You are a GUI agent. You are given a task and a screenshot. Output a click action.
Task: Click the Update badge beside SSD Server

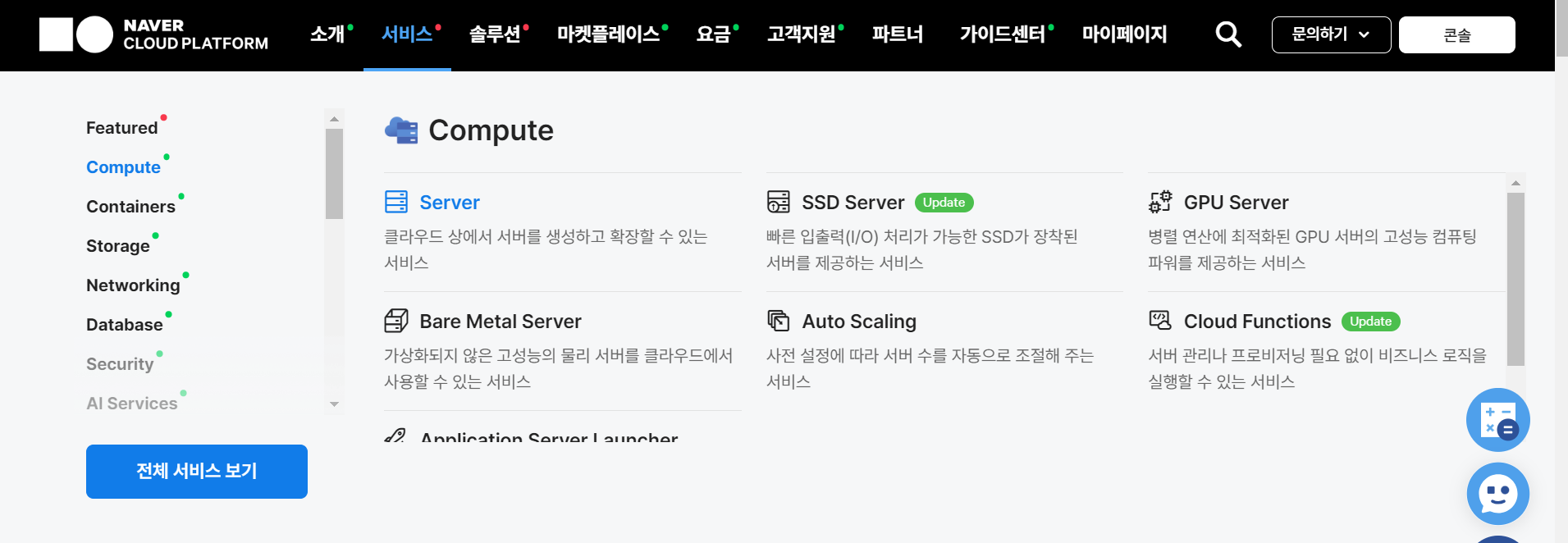click(944, 203)
